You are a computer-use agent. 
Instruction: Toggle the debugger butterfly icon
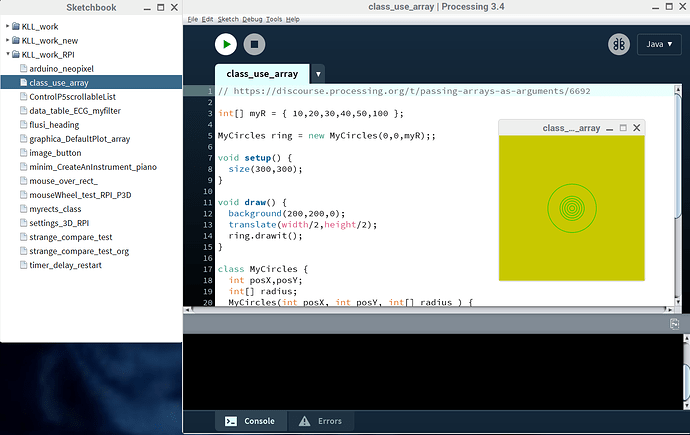(619, 44)
